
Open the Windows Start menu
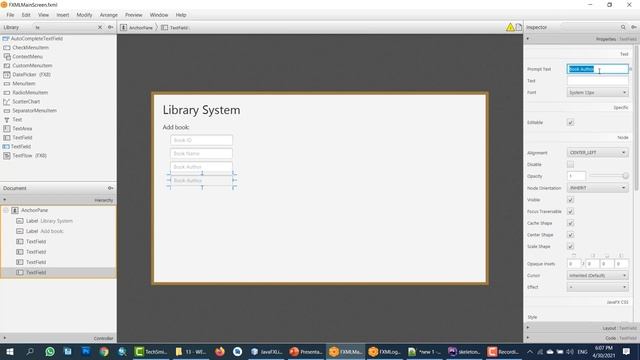click(9, 351)
